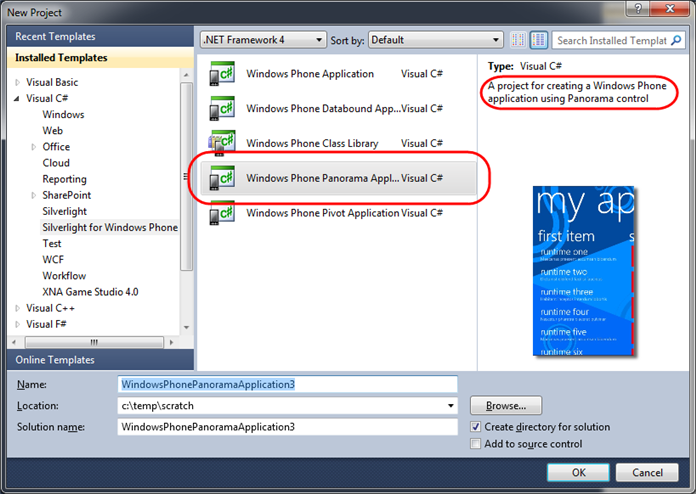
Task: Toggle Create directory for solution checkbox
Action: (x=475, y=427)
